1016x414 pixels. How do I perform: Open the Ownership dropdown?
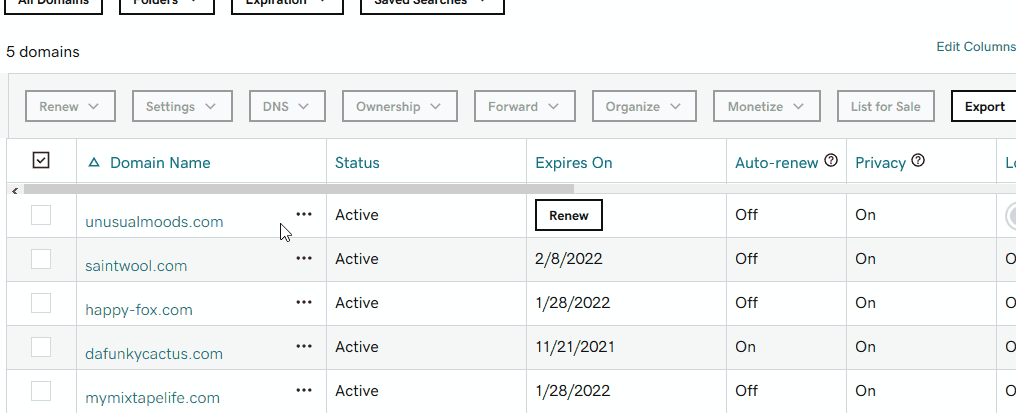click(400, 106)
